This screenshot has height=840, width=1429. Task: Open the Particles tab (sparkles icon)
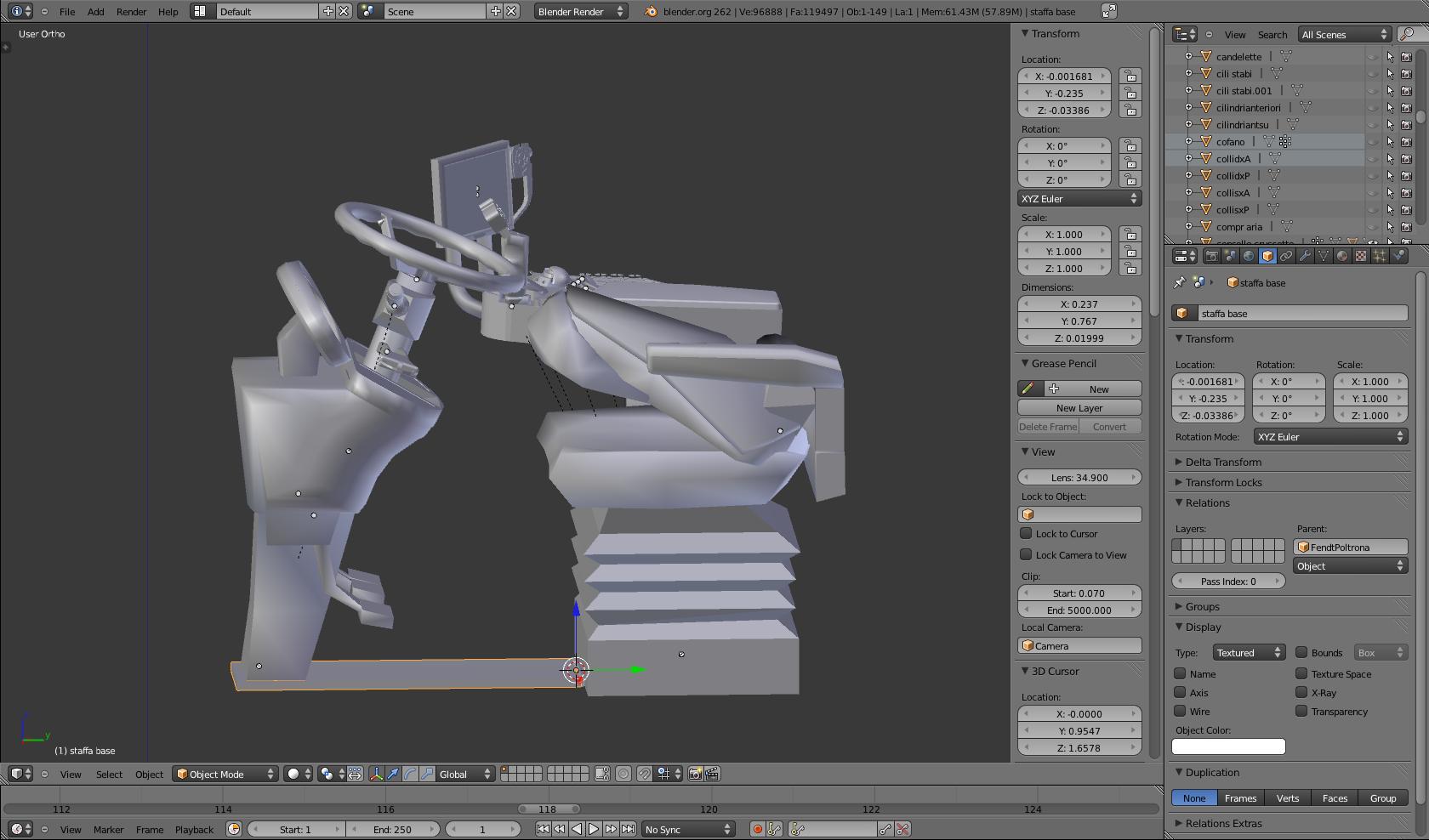(x=1380, y=256)
